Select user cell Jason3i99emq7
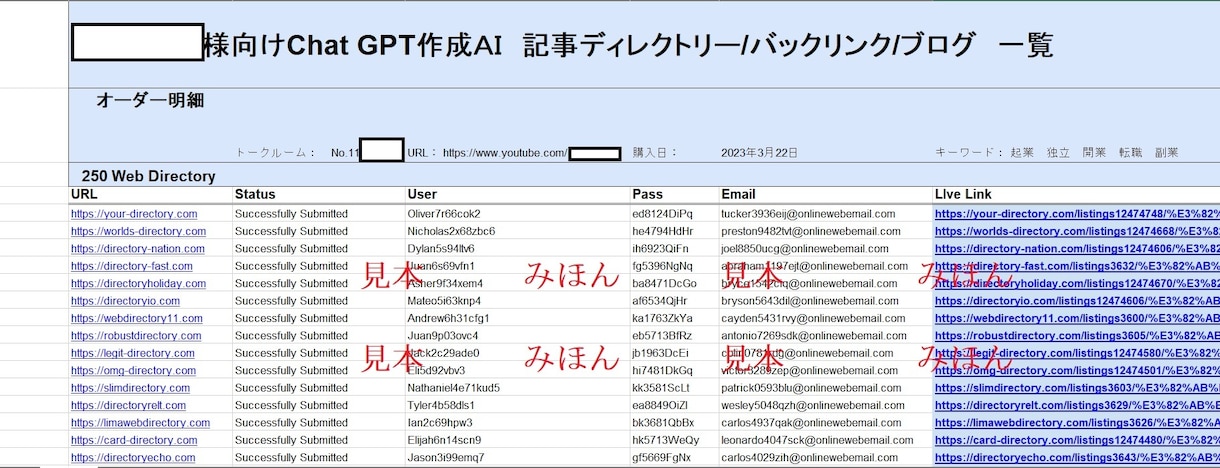The image size is (1220, 468). (x=445, y=458)
